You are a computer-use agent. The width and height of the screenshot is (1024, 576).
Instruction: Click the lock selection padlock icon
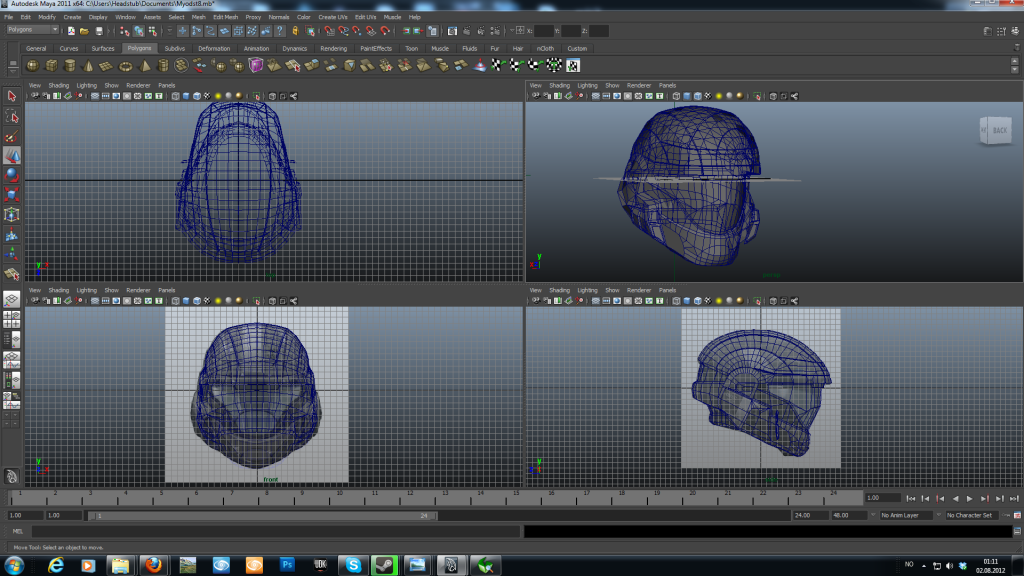295,31
